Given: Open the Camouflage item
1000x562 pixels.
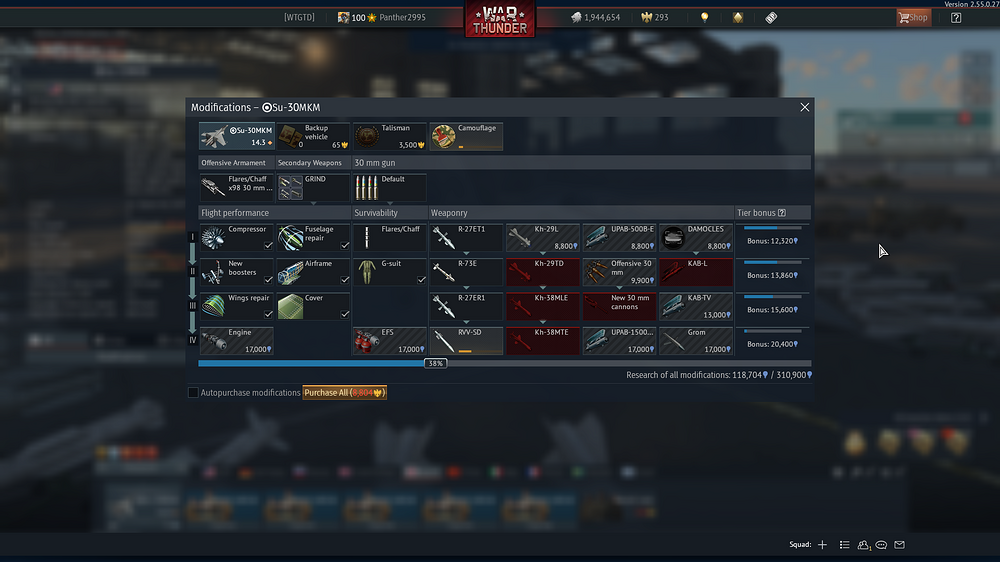Looking at the screenshot, I should (x=466, y=137).
